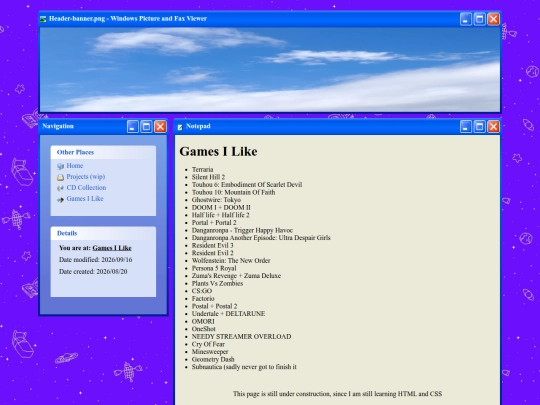Click Danganronpa - Trigger Happy Havoc
Image resolution: width=540 pixels, height=405 pixels.
click(242, 230)
